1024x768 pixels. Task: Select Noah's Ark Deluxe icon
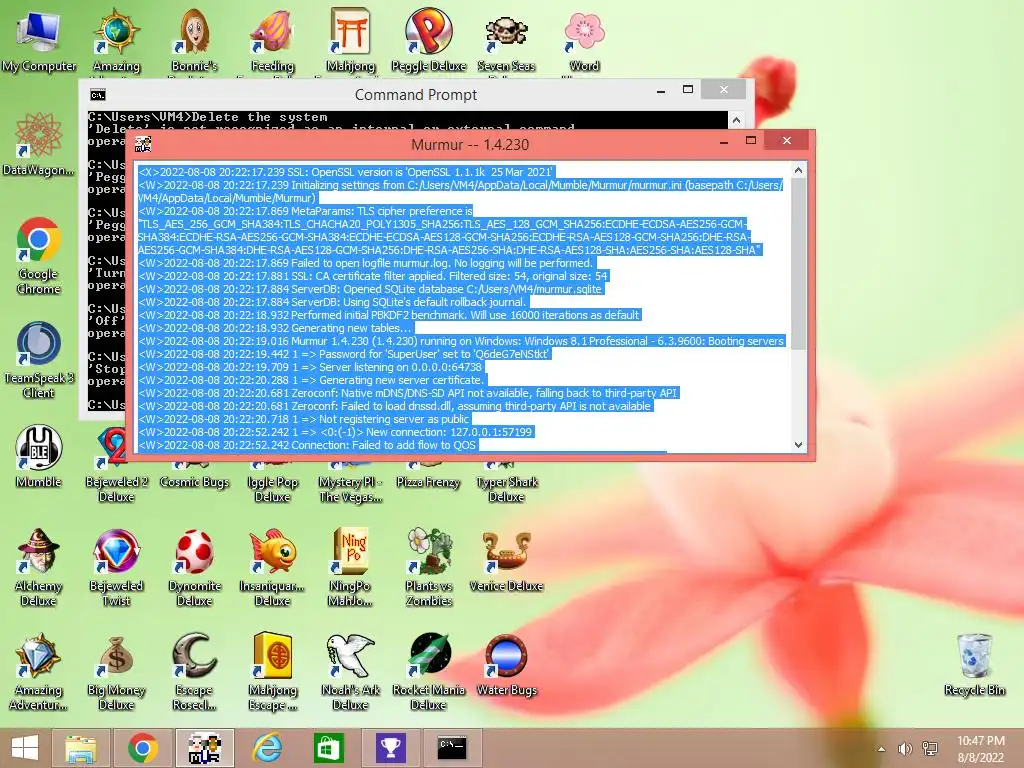[351, 671]
